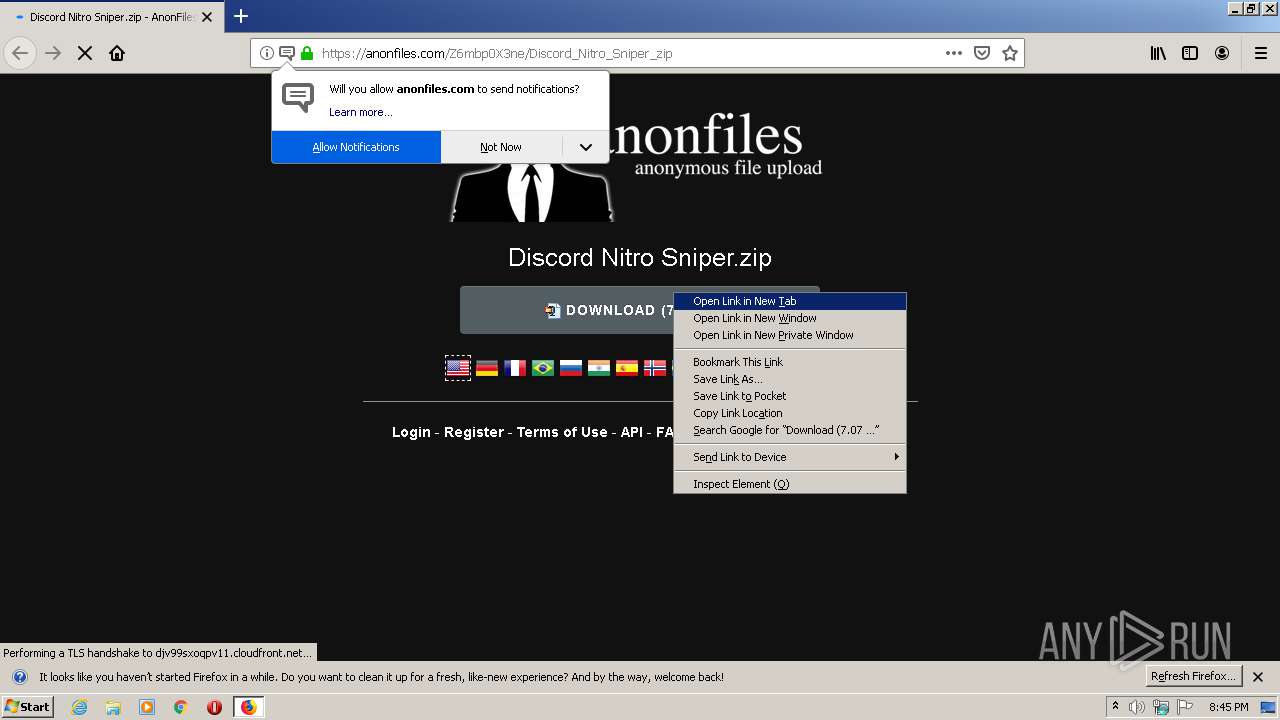Select Save Link to Pocket
Screen dimensions: 1280x720
point(790,396)
